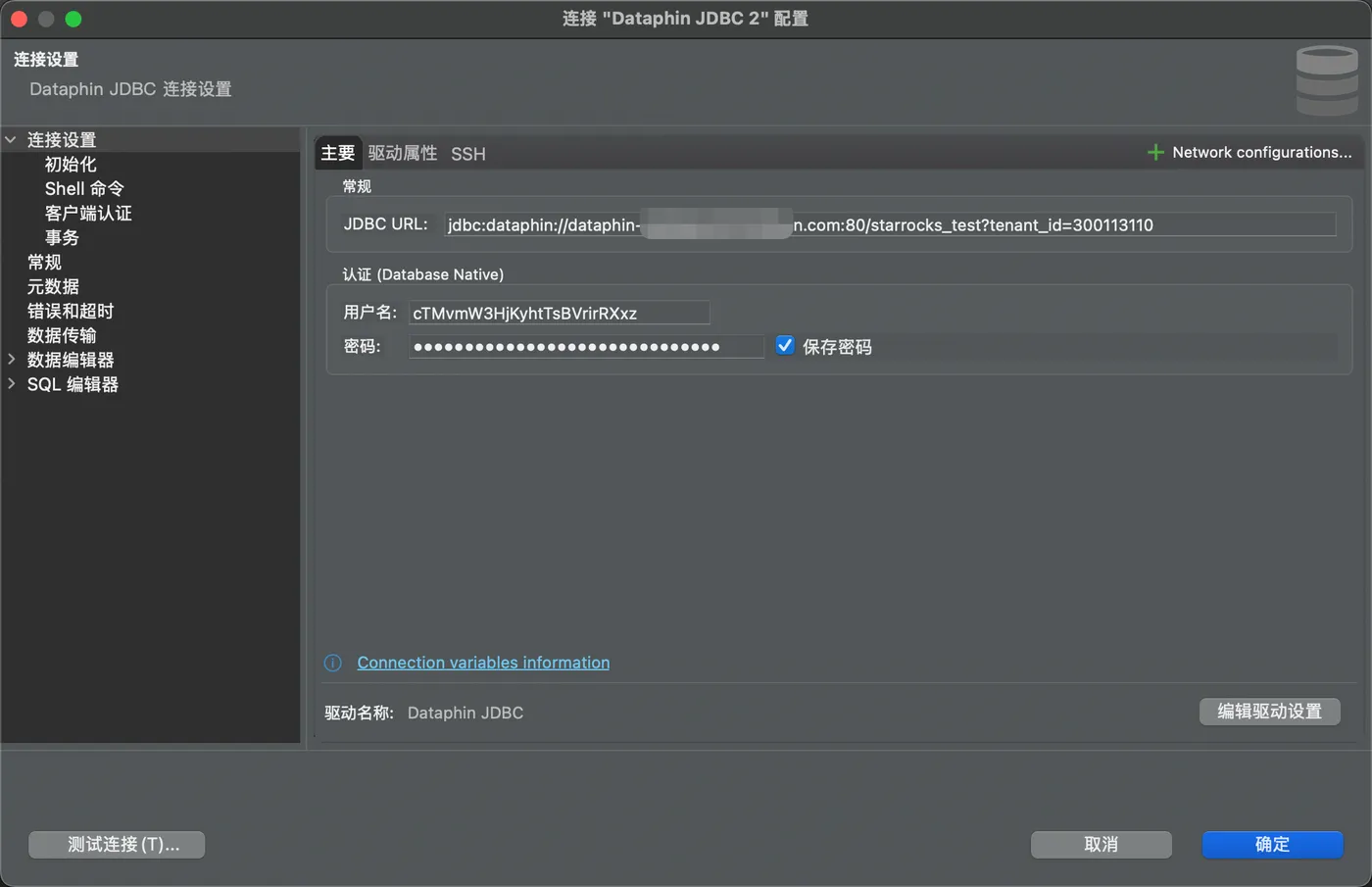Select 数据传输 in the left sidebar
The image size is (1372, 887).
coord(62,336)
